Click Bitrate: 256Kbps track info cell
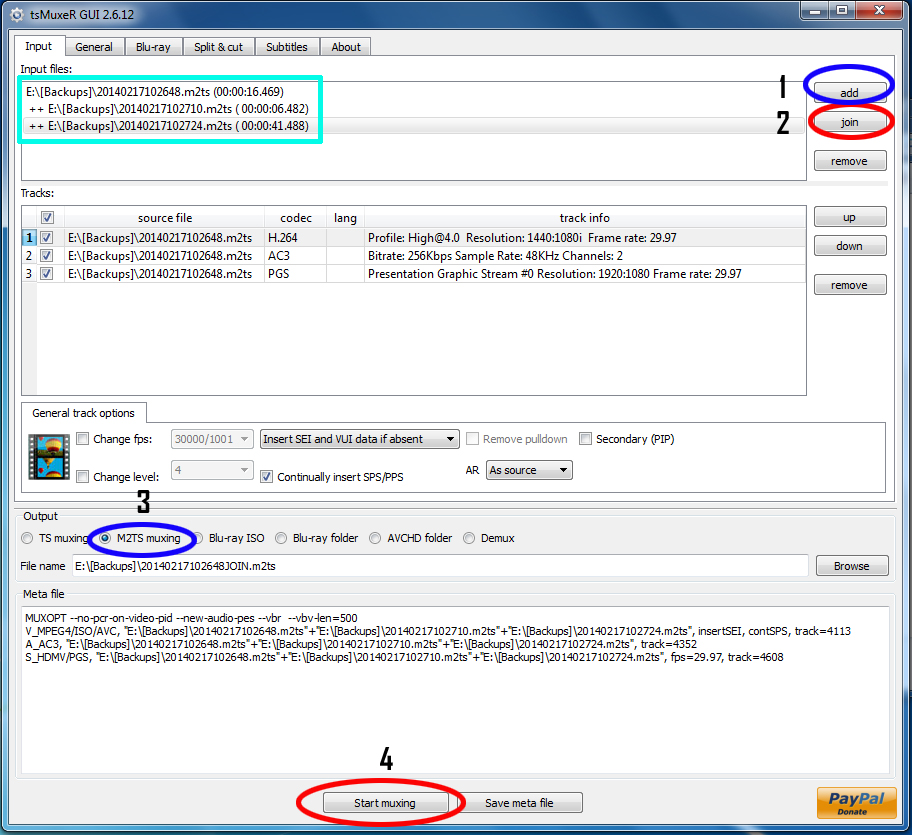The image size is (912, 835). [585, 256]
